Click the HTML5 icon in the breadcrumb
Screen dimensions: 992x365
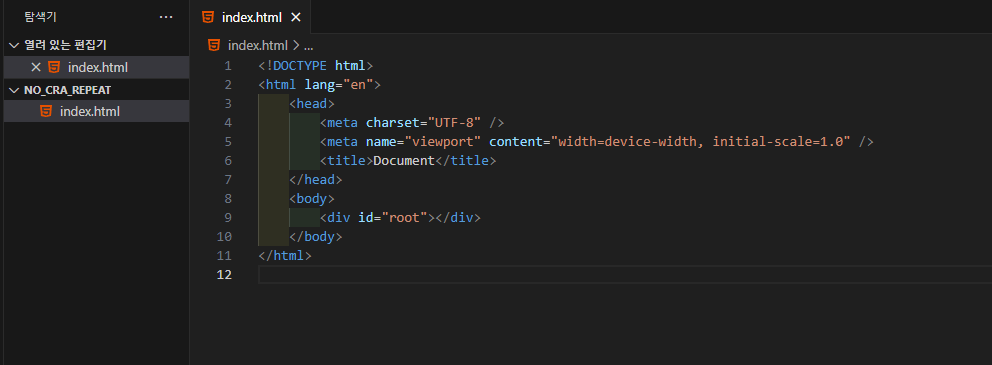point(214,45)
